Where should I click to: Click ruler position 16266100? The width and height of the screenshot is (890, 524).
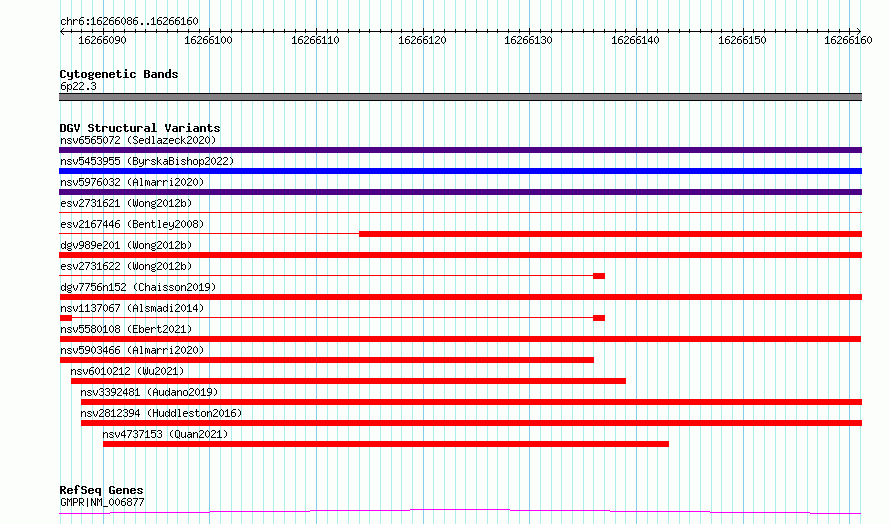pos(208,40)
